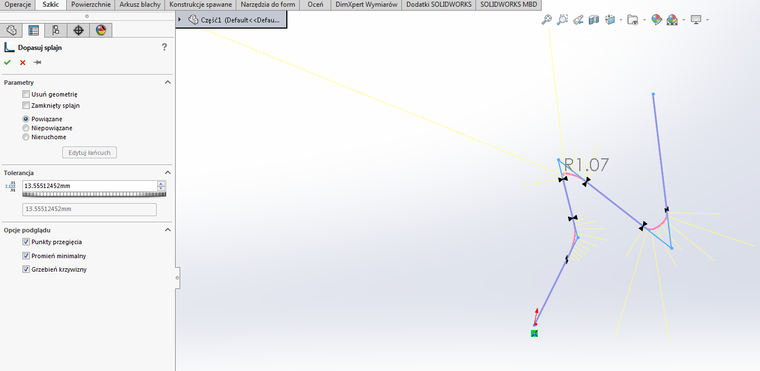Enable the Usuń geometrię checkbox
Viewport: 760px width, 371px height.
tap(26, 94)
